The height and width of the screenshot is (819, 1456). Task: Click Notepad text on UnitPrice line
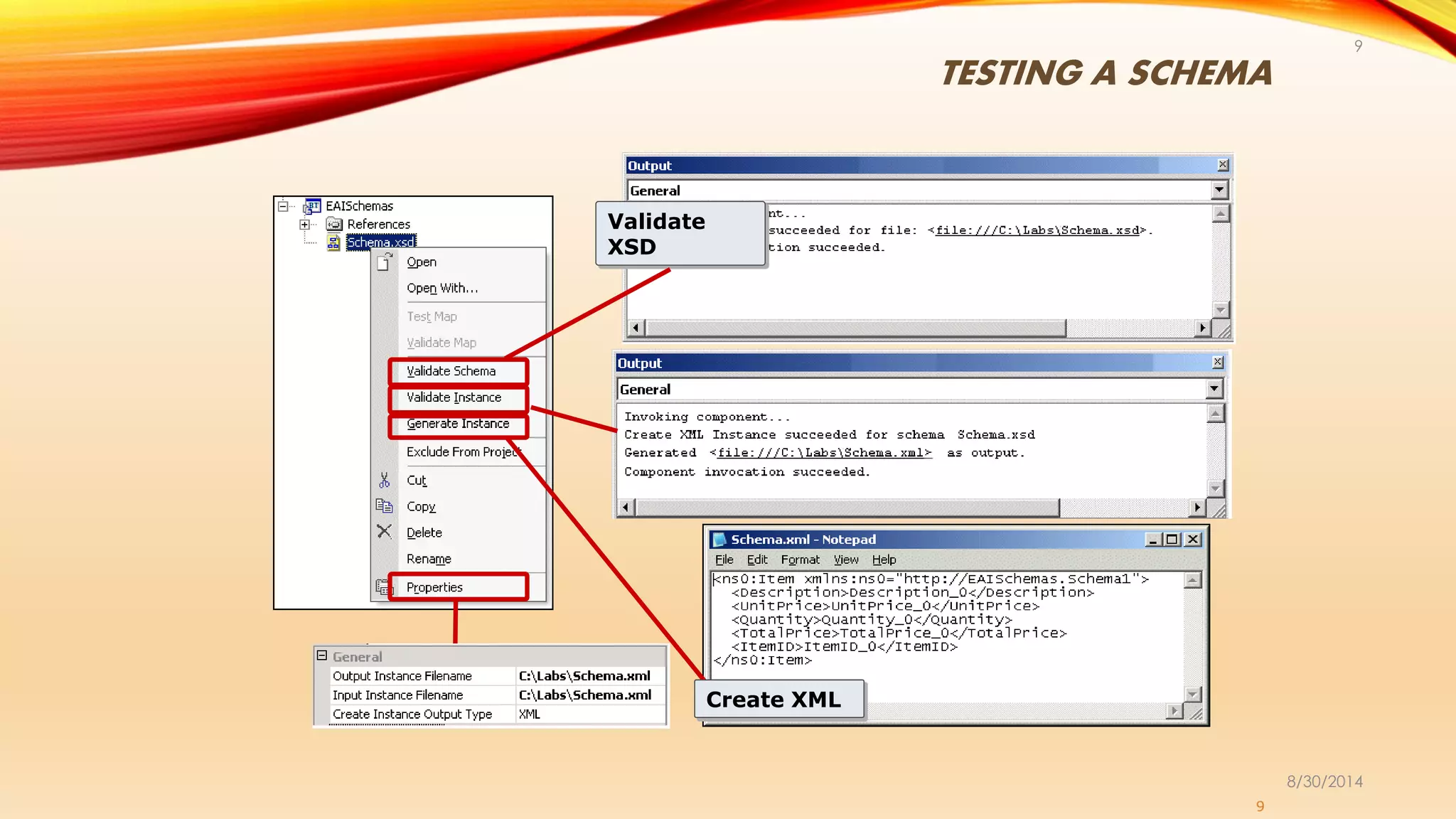point(885,606)
